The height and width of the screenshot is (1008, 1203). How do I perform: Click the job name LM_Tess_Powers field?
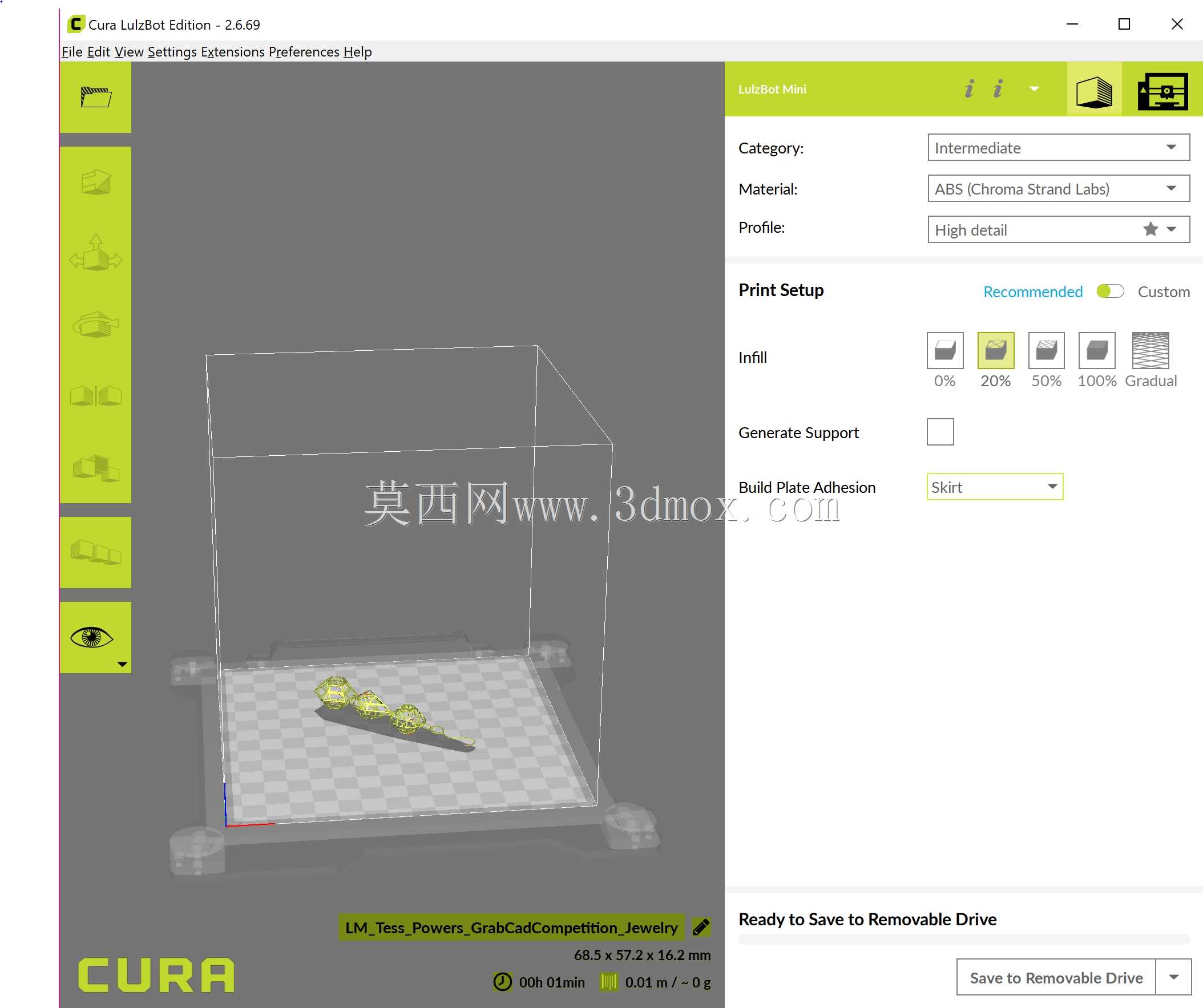pyautogui.click(x=511, y=927)
